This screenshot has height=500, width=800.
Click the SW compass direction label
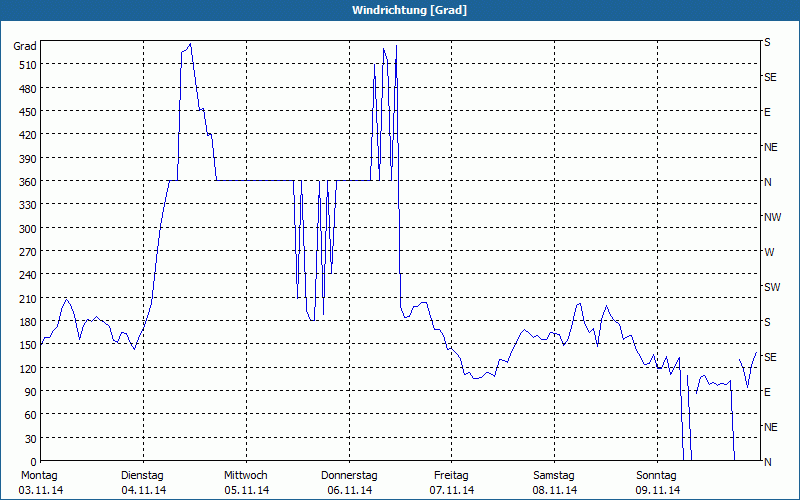772,287
